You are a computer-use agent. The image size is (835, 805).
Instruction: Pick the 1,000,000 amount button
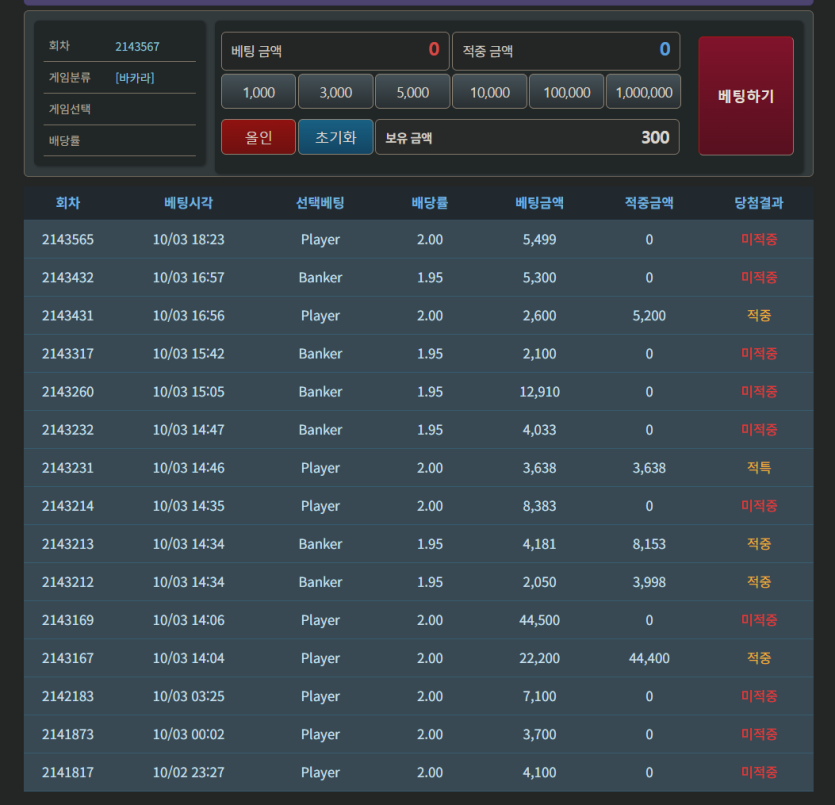tap(644, 92)
